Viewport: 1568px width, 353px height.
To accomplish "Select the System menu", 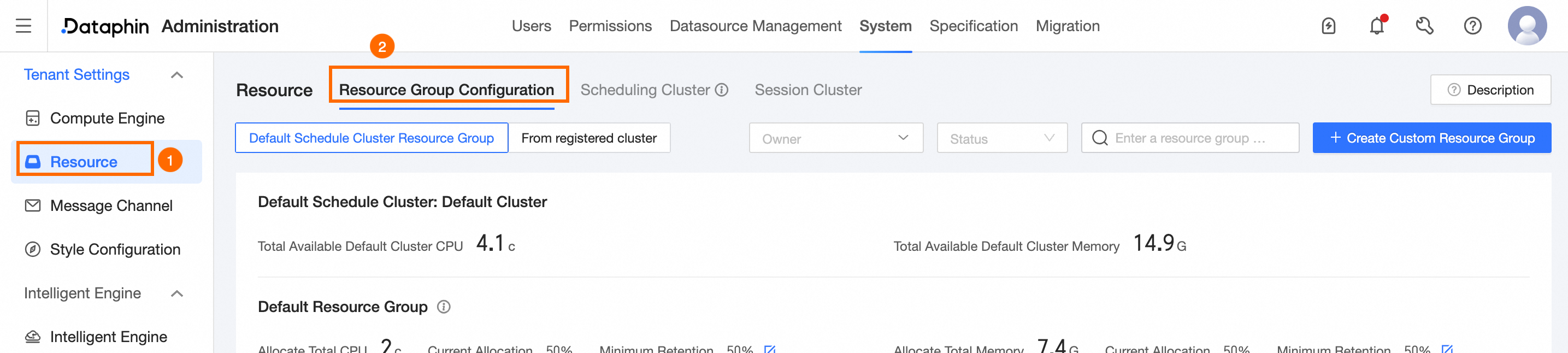I will tap(886, 26).
